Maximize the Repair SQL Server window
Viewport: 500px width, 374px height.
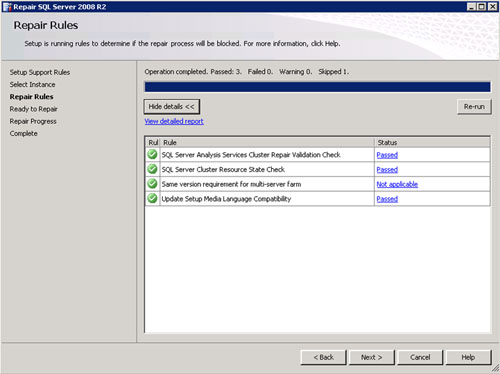(x=482, y=7)
